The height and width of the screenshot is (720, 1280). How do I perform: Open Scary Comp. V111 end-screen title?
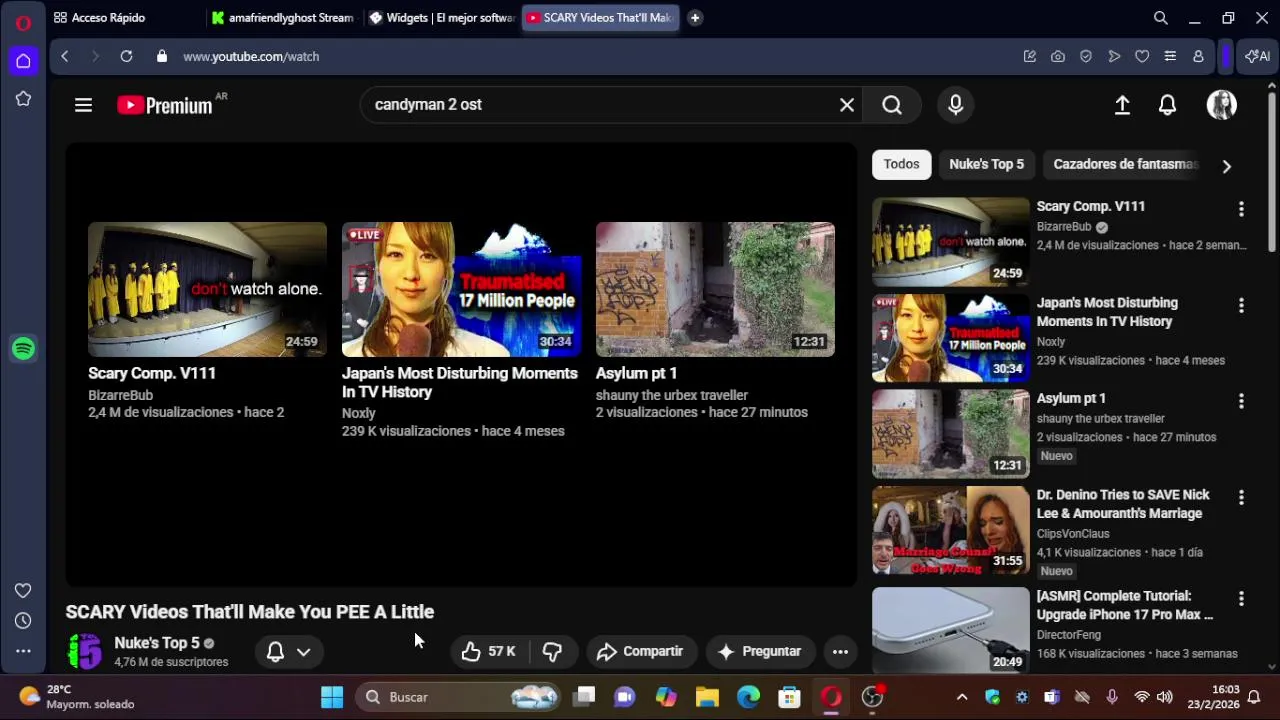(152, 373)
